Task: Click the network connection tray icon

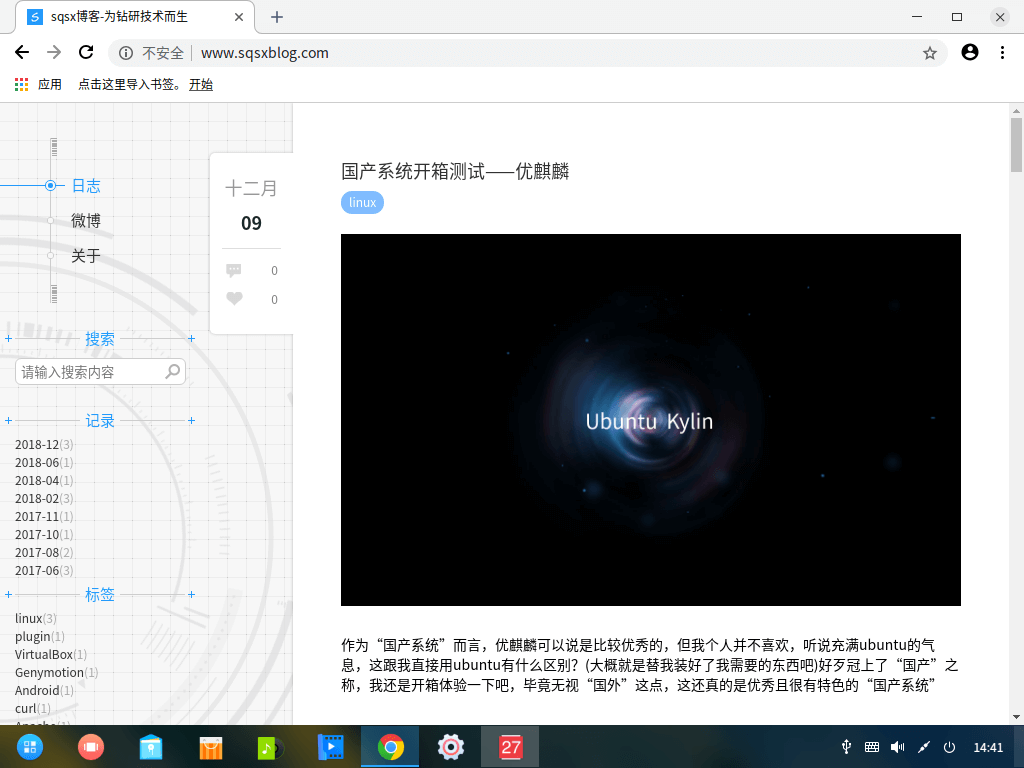Action: 924,747
